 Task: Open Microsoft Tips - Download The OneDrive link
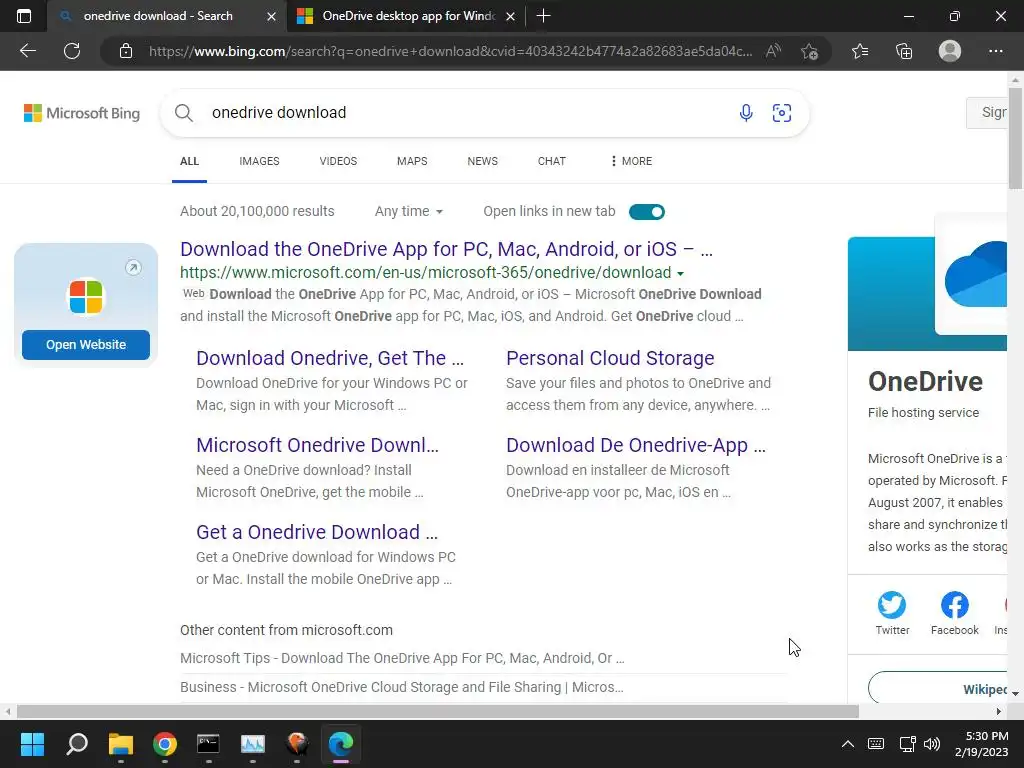402,658
